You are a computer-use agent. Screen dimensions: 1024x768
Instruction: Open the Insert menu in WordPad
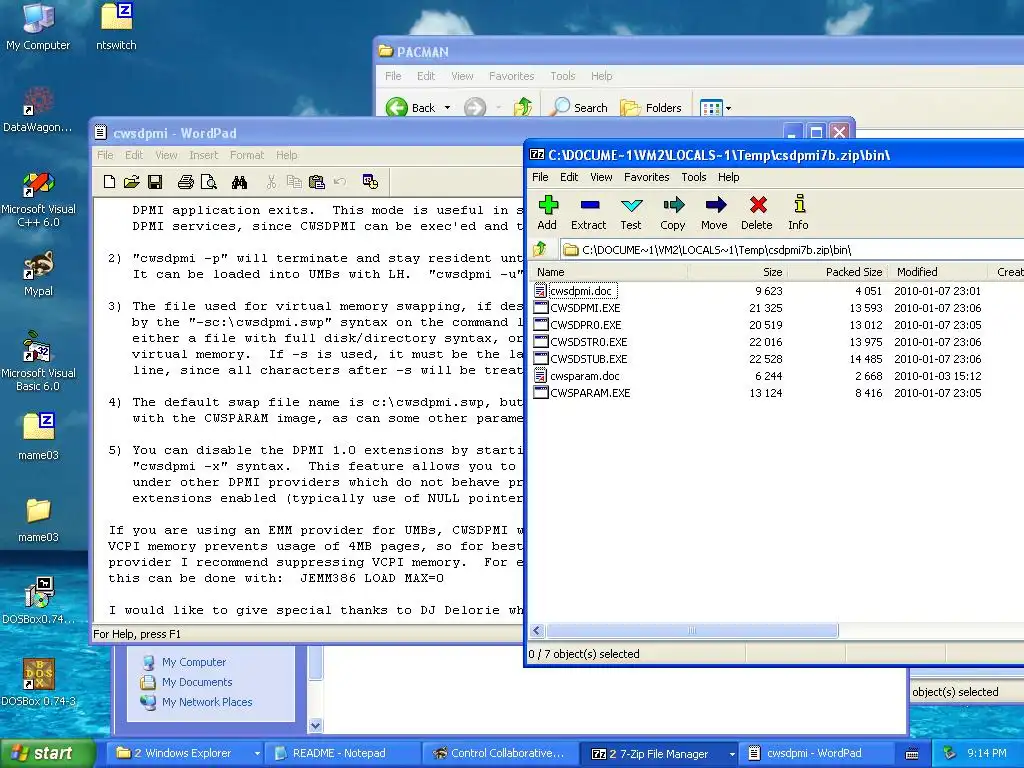[x=204, y=155]
